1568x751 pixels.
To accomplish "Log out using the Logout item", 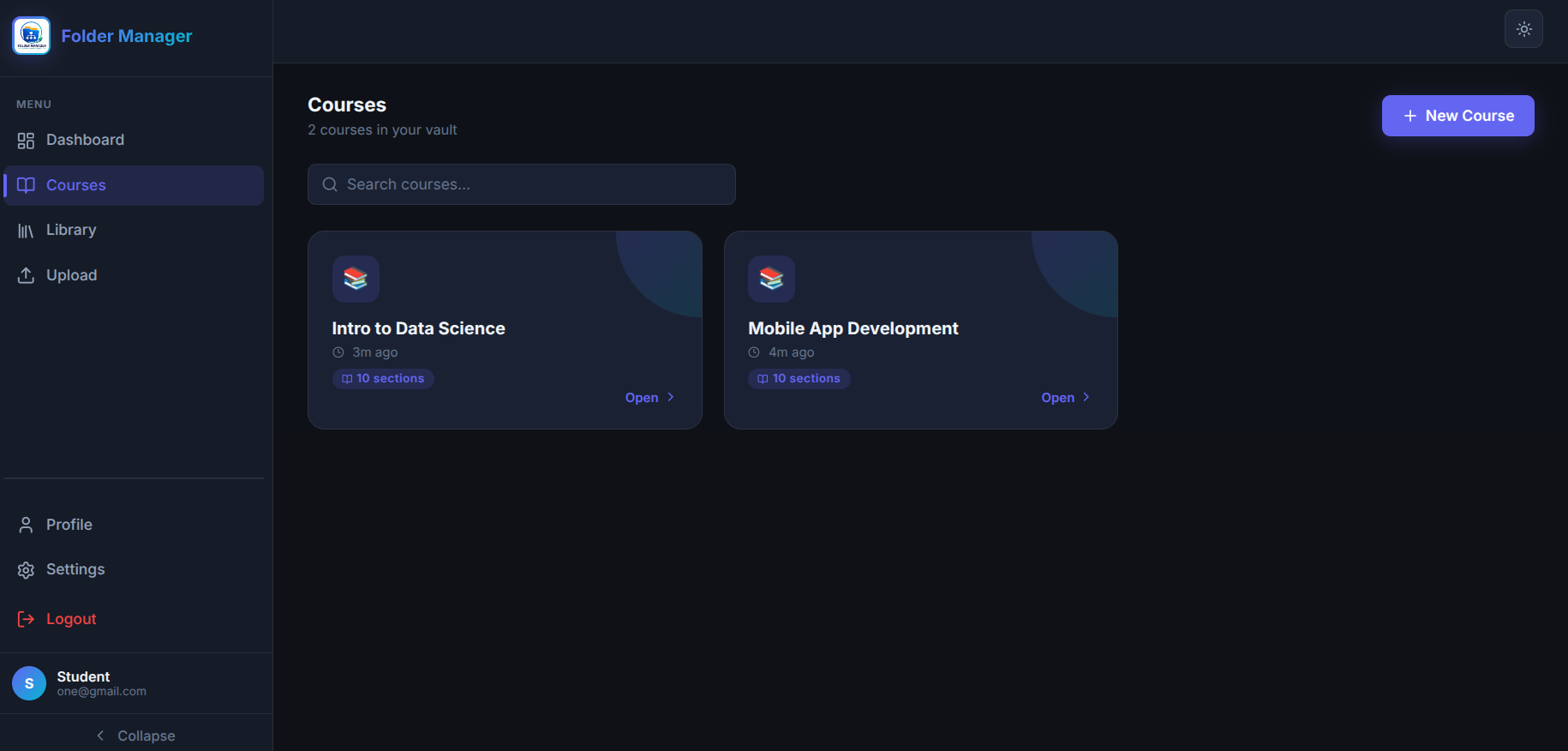I will click(134, 619).
